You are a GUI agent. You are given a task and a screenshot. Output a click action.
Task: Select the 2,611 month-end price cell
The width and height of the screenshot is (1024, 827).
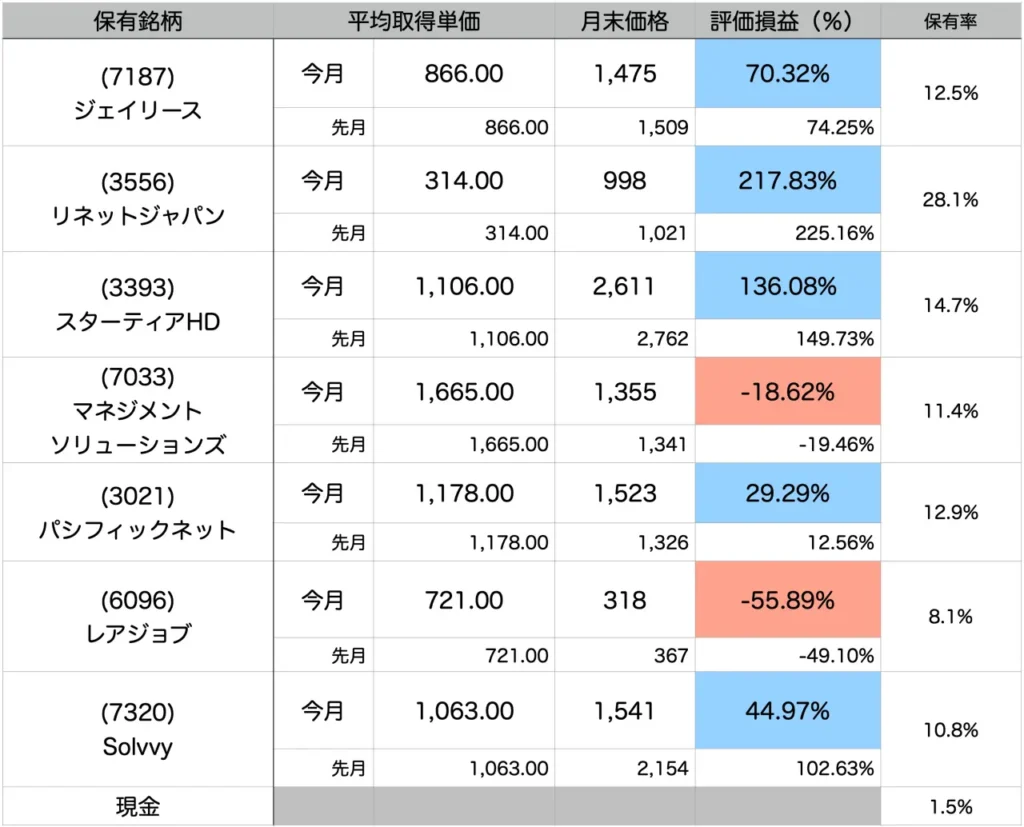pos(624,286)
